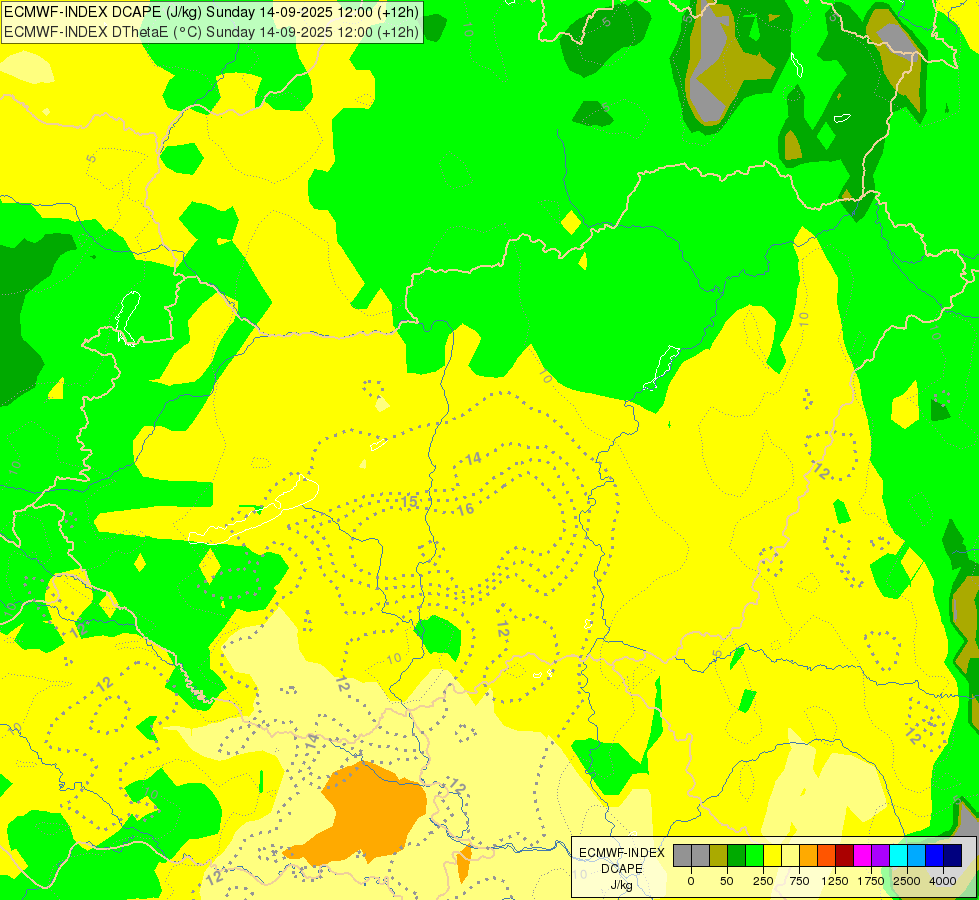Click the red-orange legend swatch
Image resolution: width=979 pixels, height=900 pixels.
[x=827, y=855]
